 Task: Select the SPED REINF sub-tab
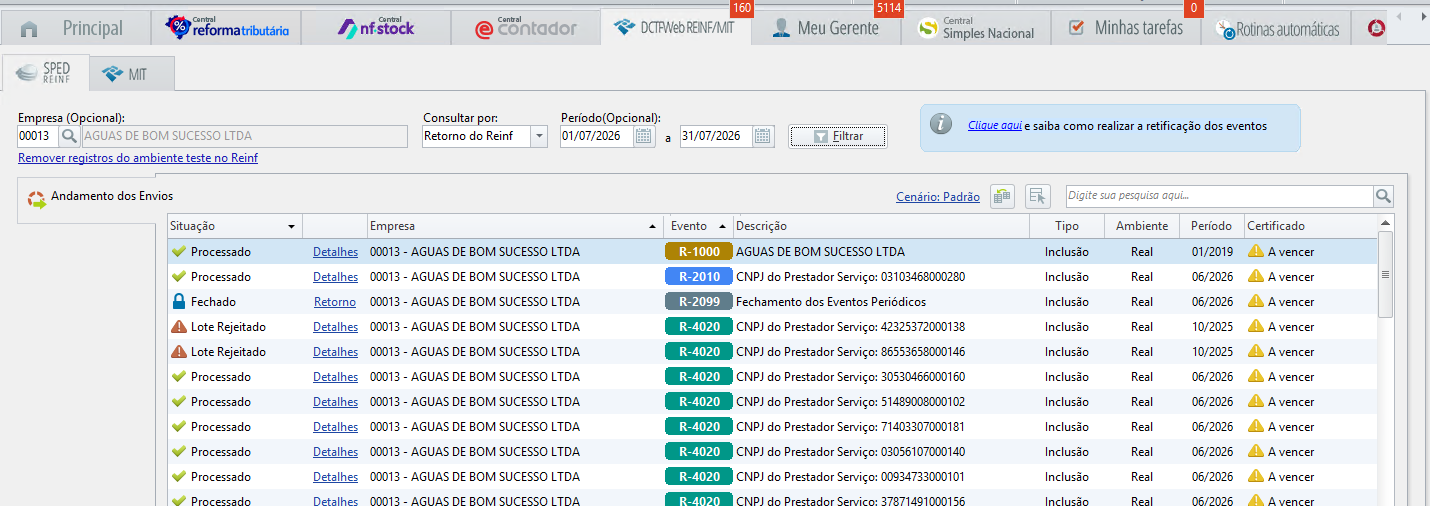point(45,72)
